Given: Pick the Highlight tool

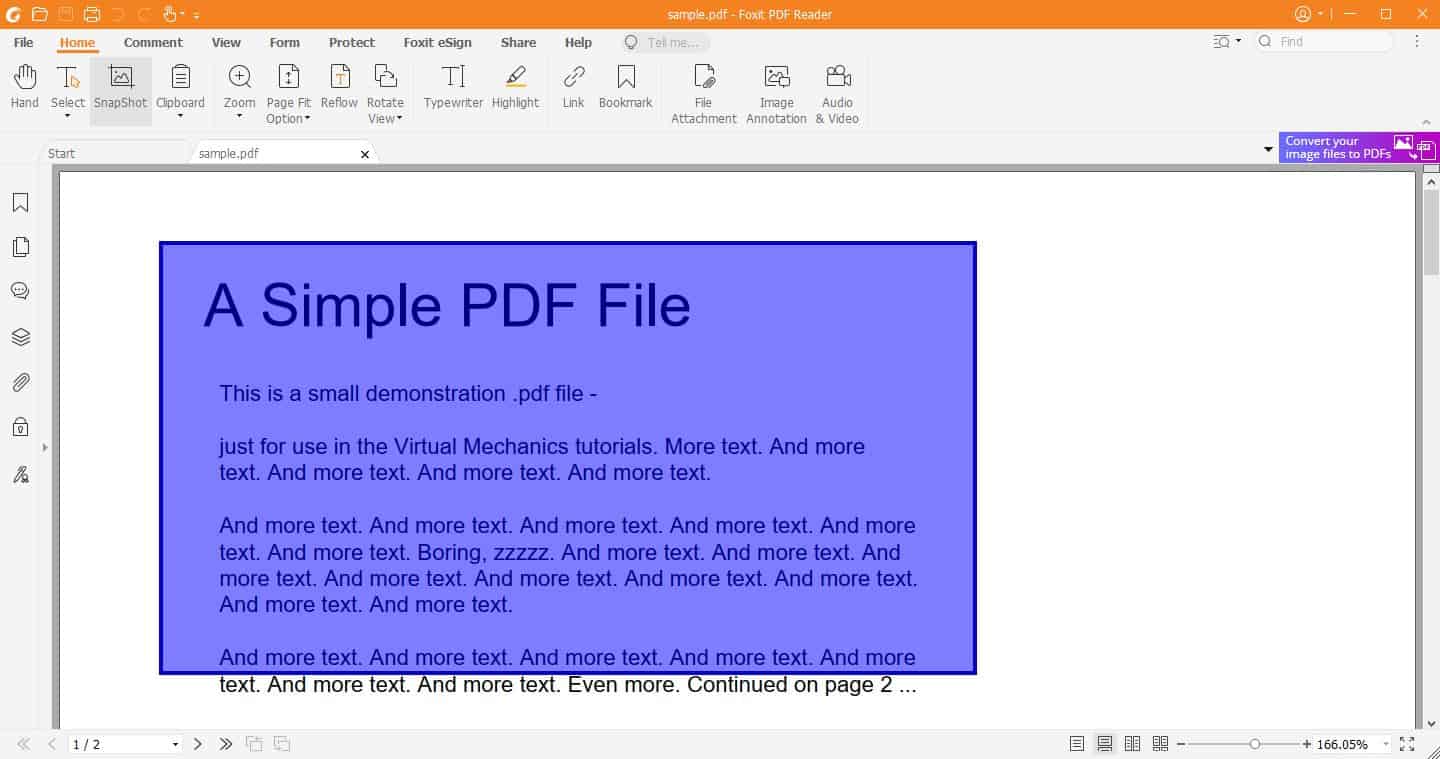Looking at the screenshot, I should pos(515,87).
